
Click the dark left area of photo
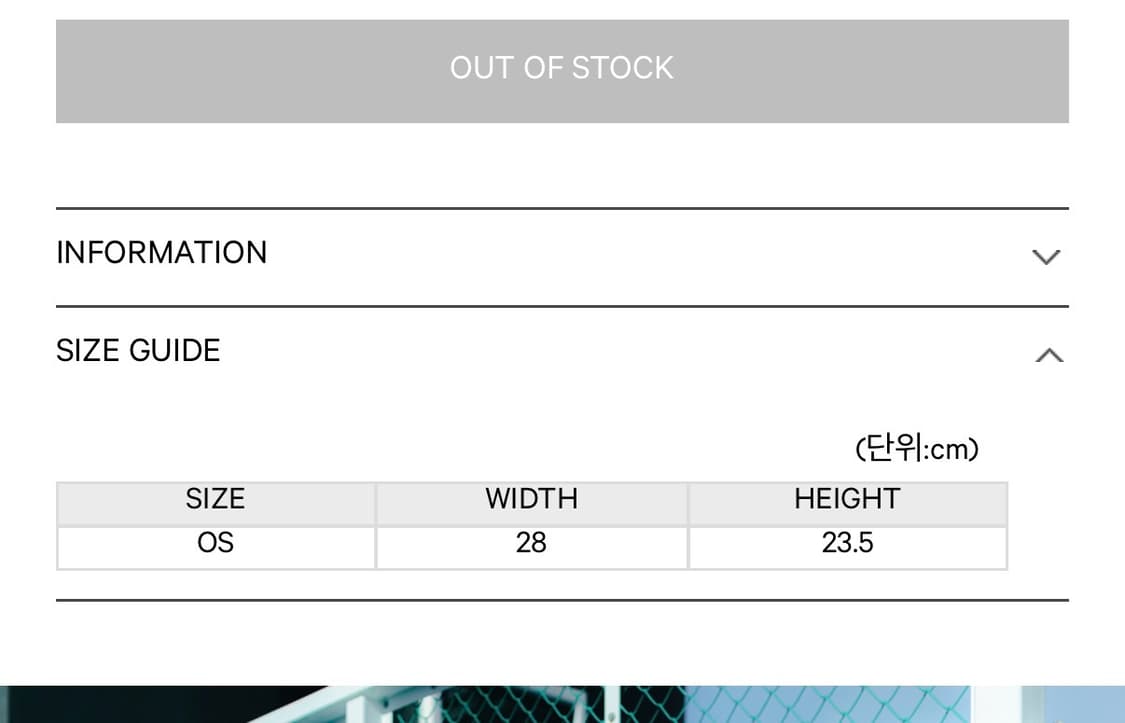tap(100, 704)
